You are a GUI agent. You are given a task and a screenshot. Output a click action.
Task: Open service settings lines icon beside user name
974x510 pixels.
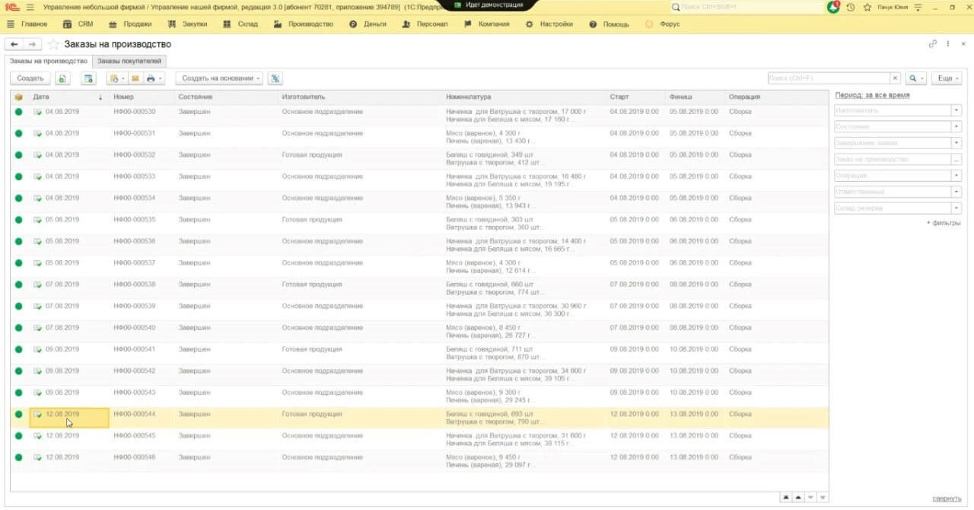click(x=918, y=7)
